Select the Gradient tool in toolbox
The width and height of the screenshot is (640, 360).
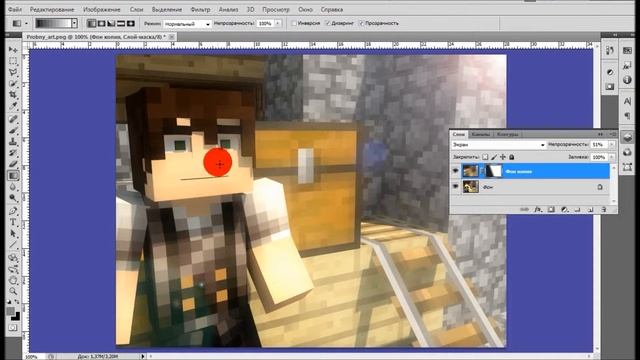13,176
